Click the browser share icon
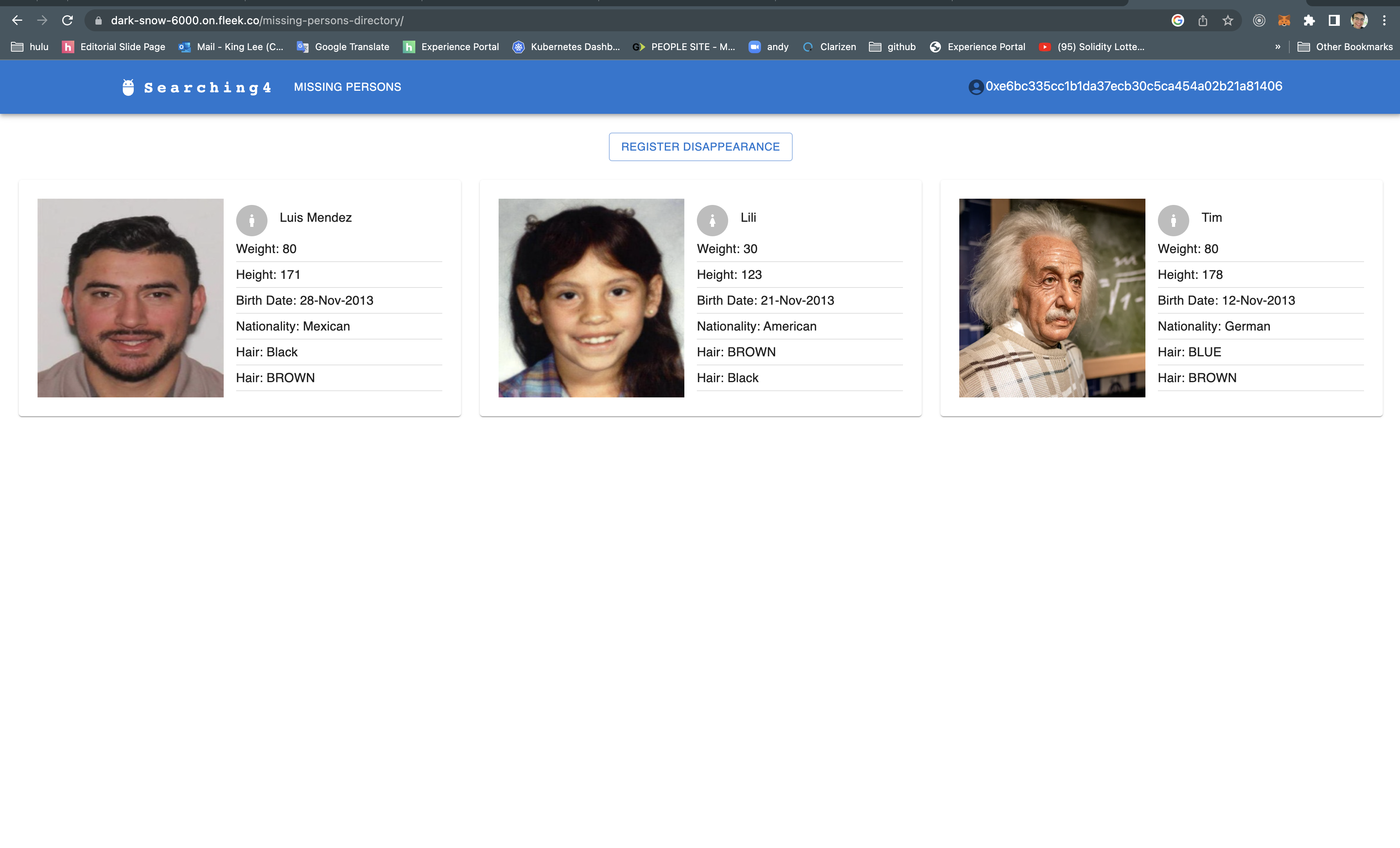This screenshot has height=848, width=1400. point(1203,20)
